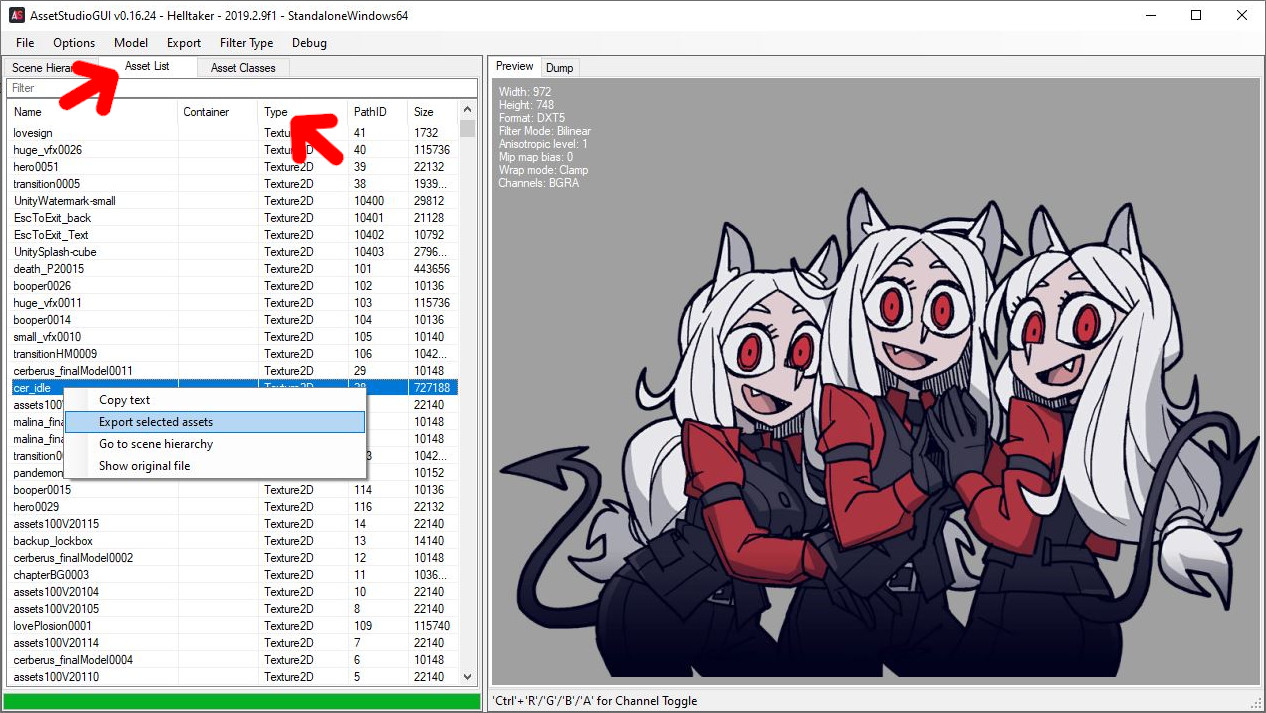Select the assets100V20110 asset row
The height and width of the screenshot is (713, 1266).
point(233,677)
